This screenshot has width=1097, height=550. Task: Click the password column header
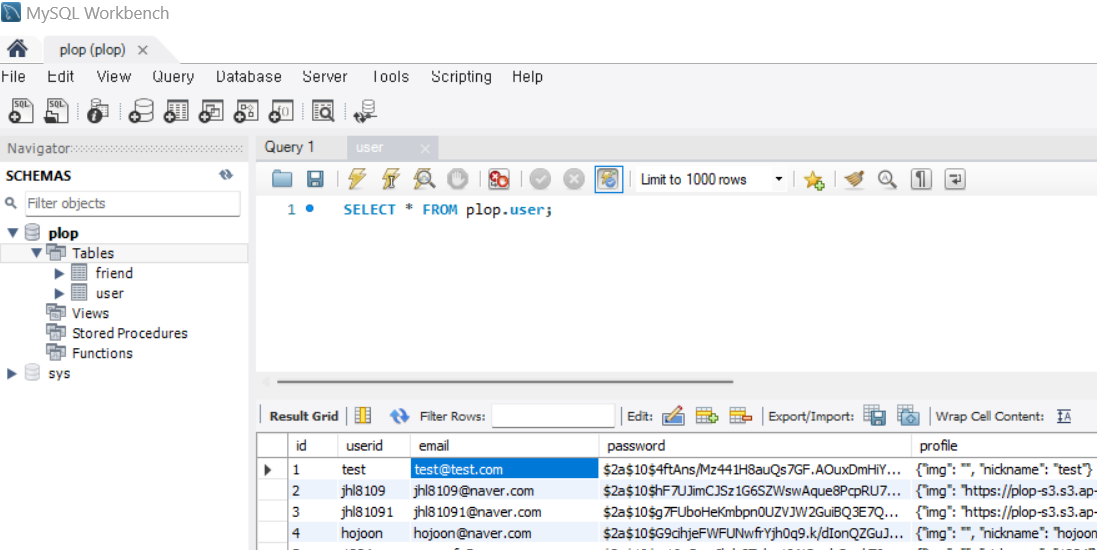point(755,446)
